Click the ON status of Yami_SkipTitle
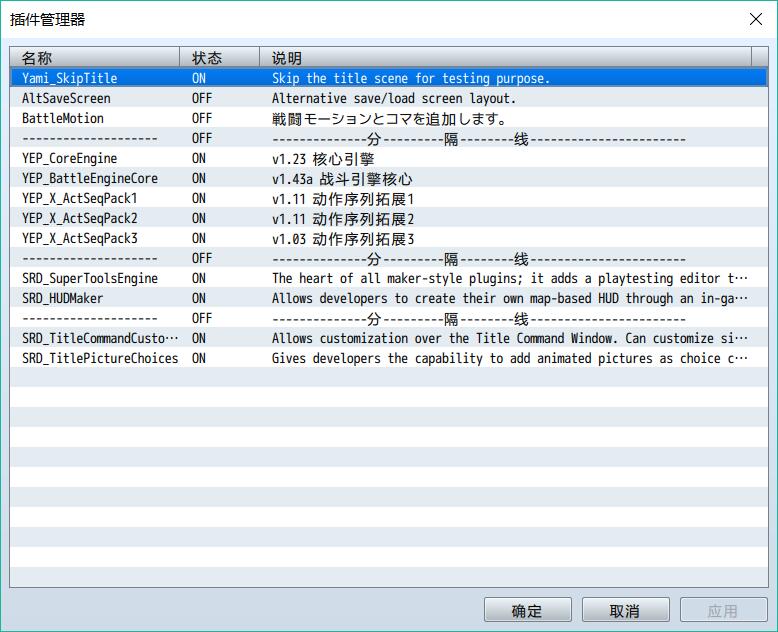The height and width of the screenshot is (632, 778). [x=199, y=78]
